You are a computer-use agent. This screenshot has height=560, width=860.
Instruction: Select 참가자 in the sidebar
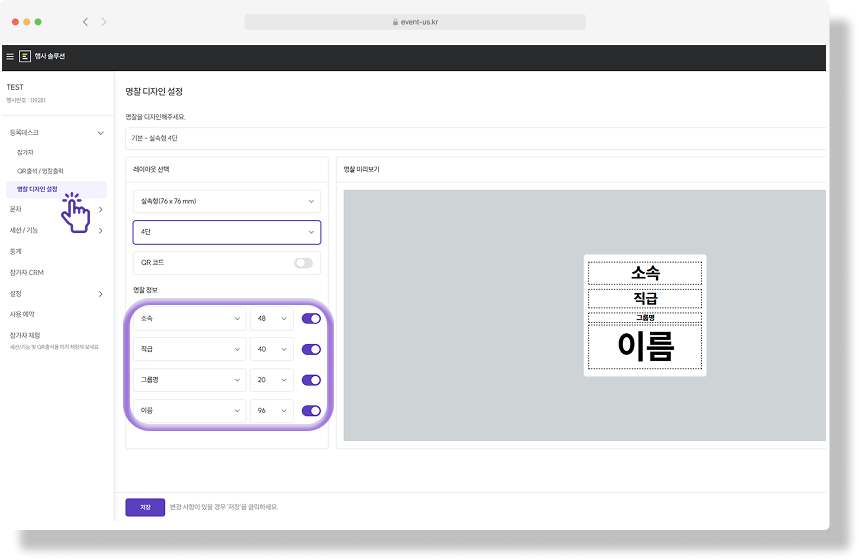(x=25, y=152)
